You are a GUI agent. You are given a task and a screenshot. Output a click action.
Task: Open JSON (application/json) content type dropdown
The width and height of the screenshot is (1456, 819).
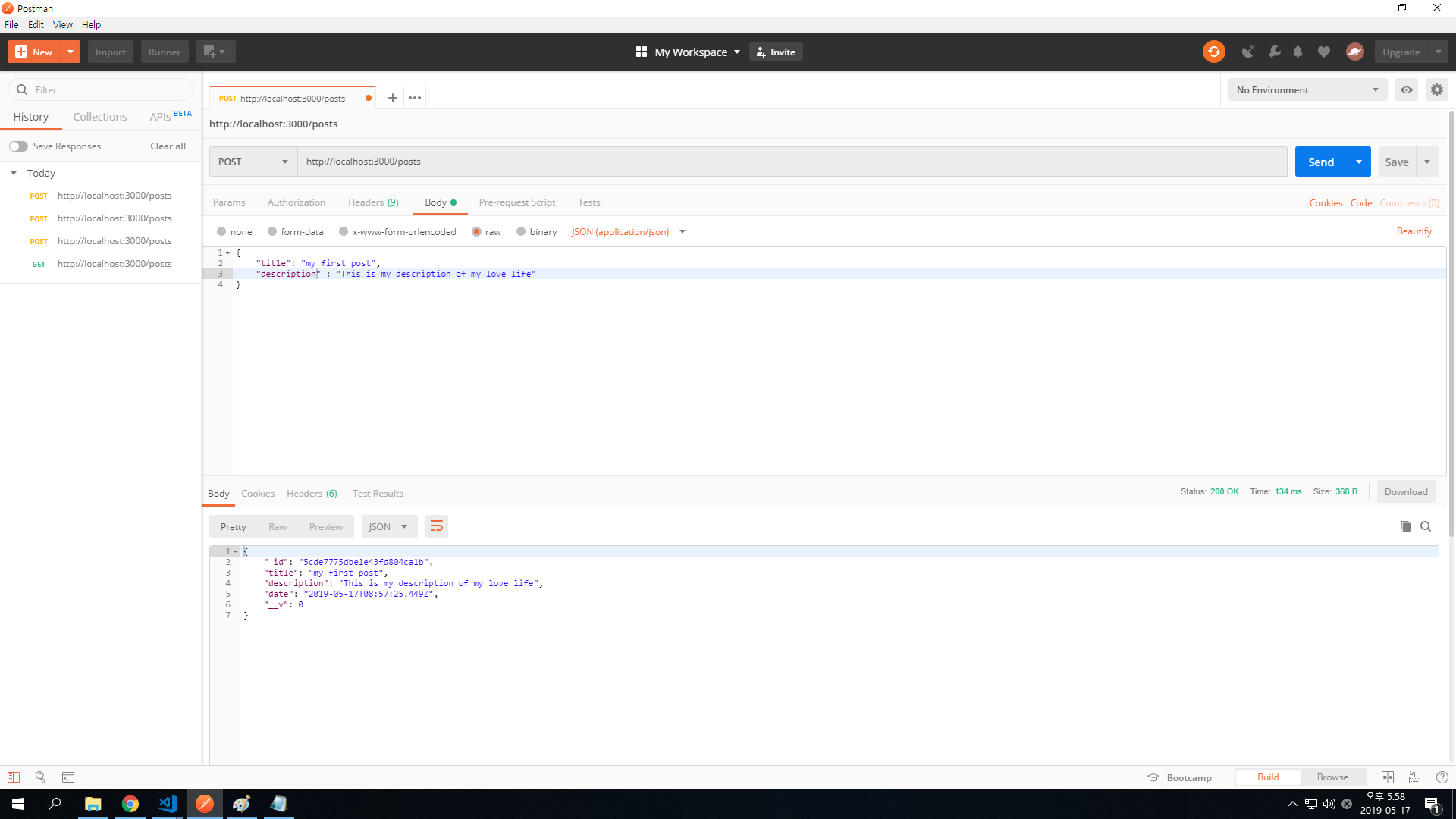click(x=628, y=231)
